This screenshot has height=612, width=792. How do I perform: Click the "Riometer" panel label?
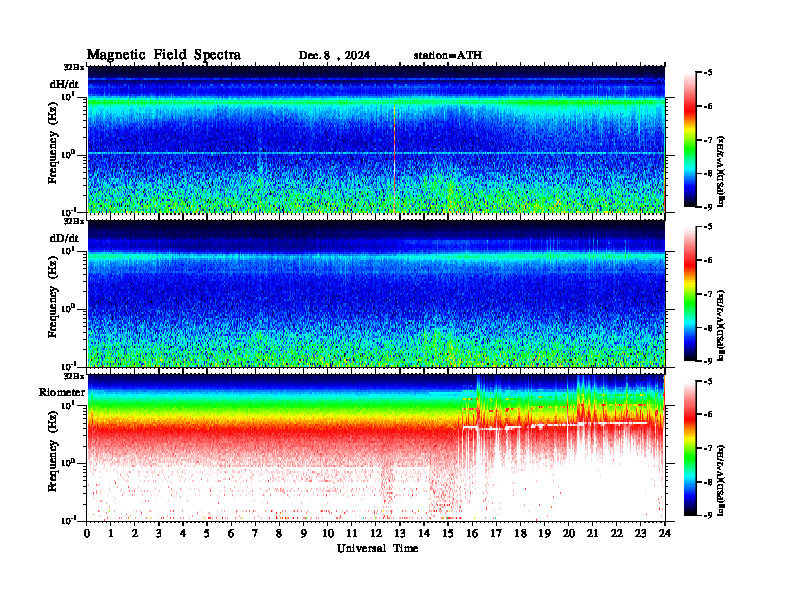[x=62, y=392]
